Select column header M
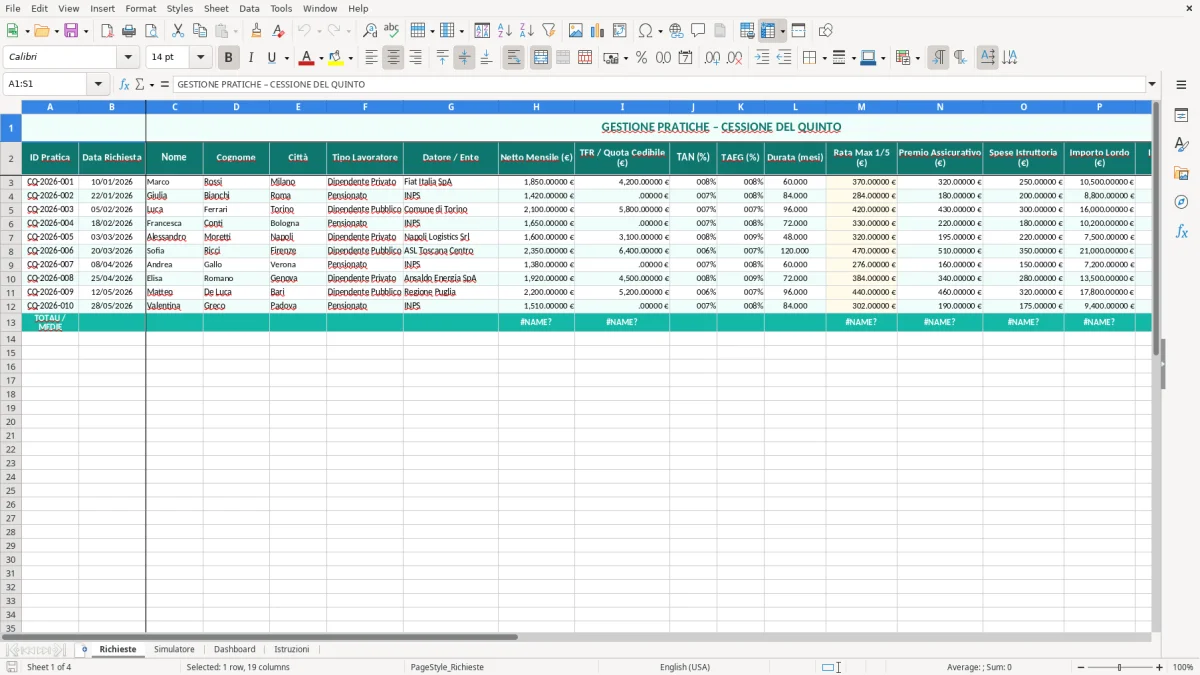 click(861, 107)
